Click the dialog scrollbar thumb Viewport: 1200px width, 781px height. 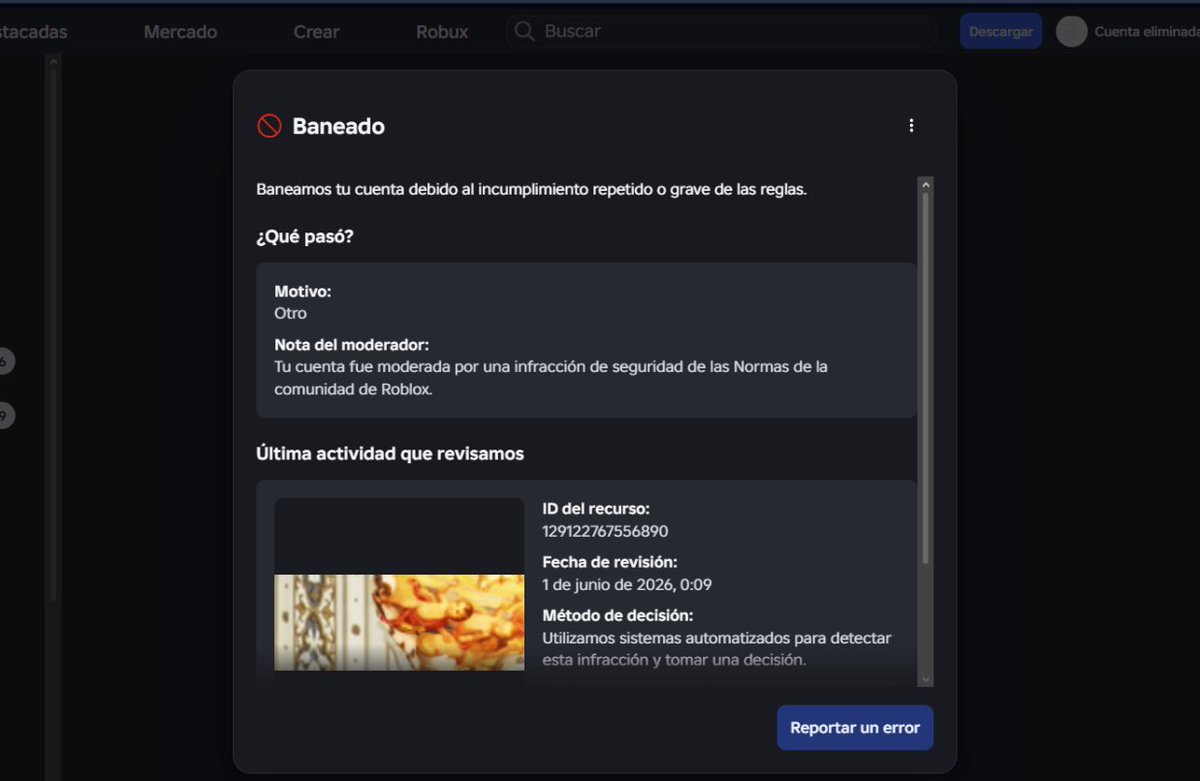(925, 378)
